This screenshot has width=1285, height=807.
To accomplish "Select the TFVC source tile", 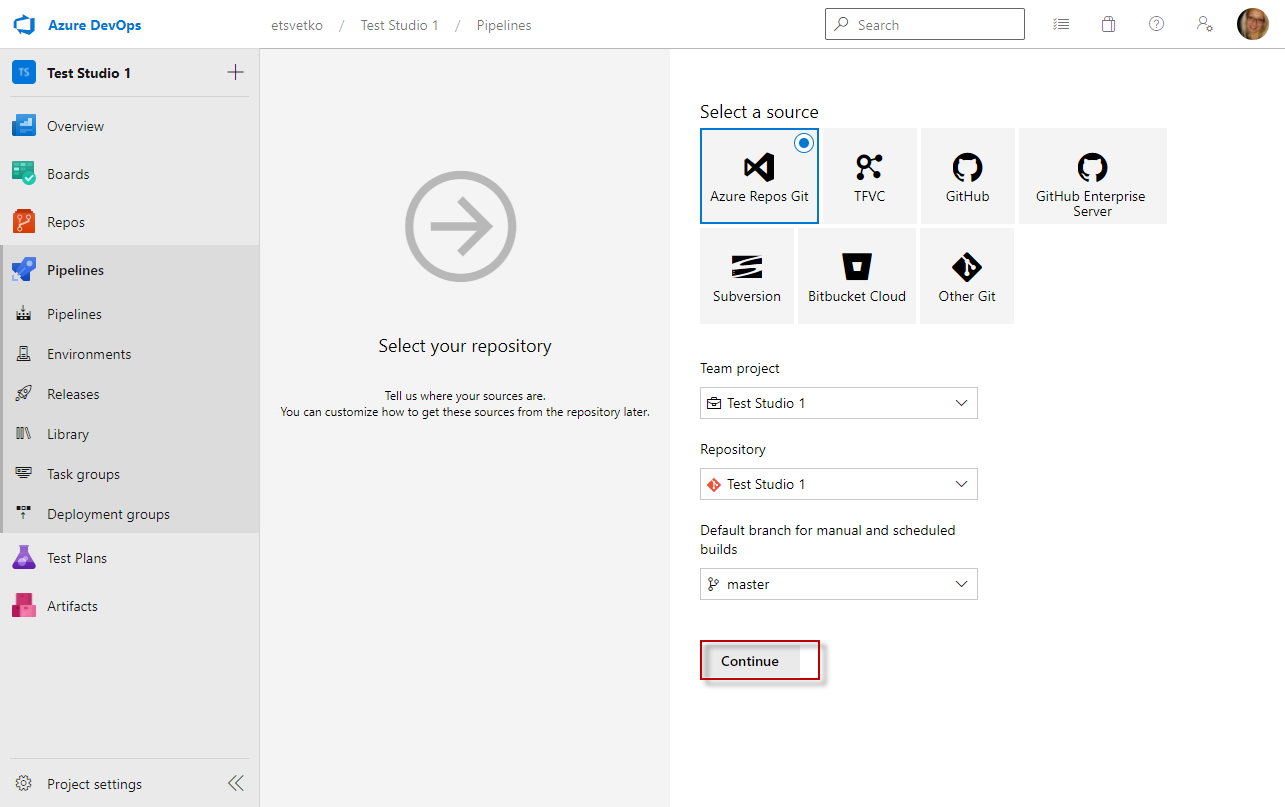I will [x=870, y=175].
